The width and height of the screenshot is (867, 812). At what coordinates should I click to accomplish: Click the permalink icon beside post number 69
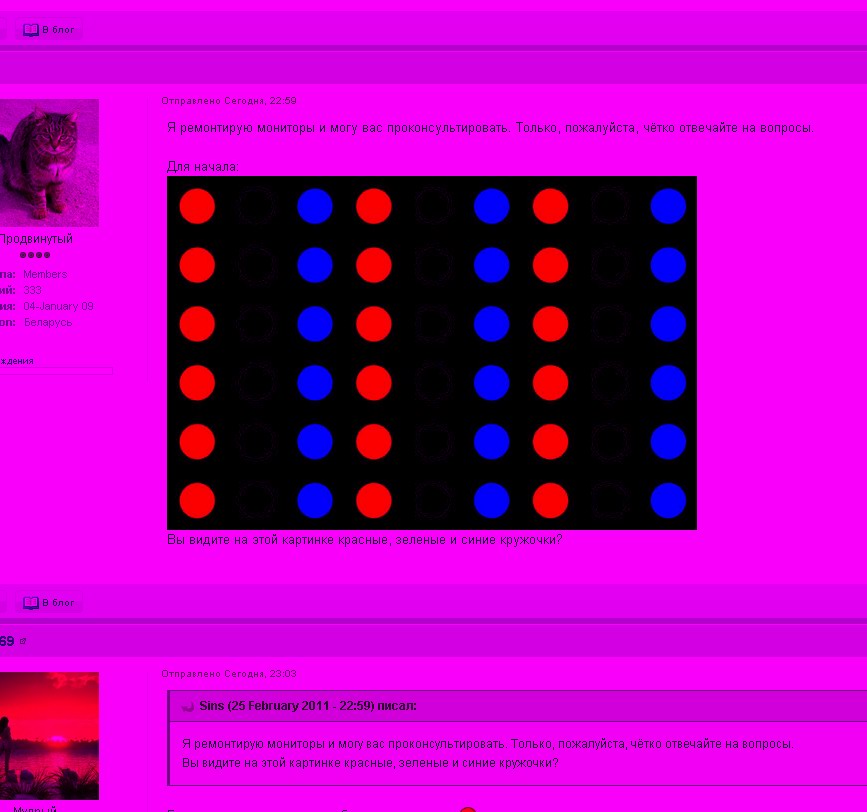tap(23, 641)
